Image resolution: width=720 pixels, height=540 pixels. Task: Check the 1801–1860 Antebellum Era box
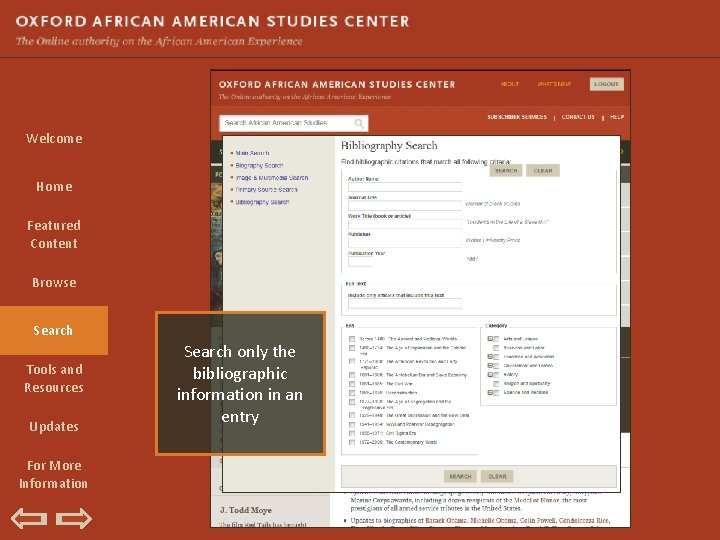(352, 375)
